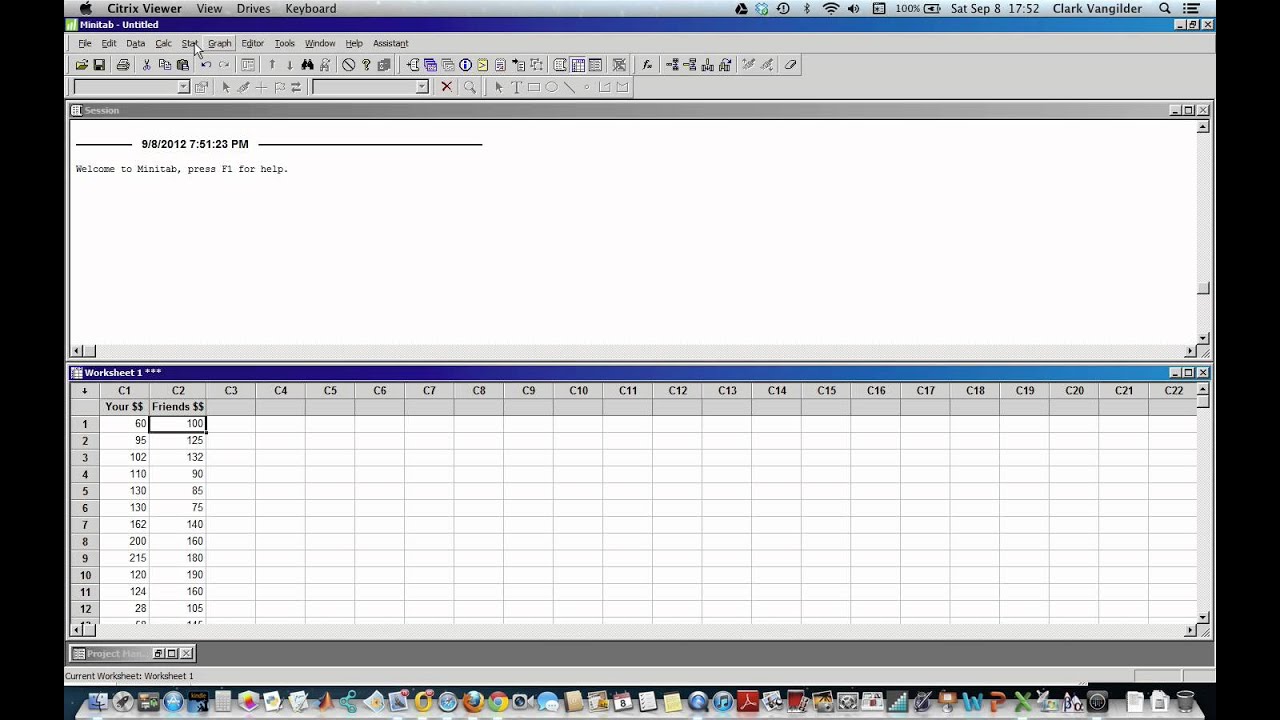Select cell containing 'Your $$'
The width and height of the screenshot is (1280, 720).
tap(124, 407)
